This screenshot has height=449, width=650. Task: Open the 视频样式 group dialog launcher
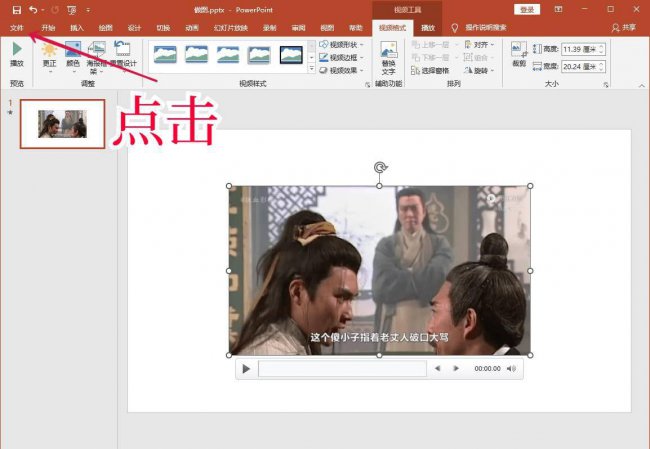click(367, 85)
